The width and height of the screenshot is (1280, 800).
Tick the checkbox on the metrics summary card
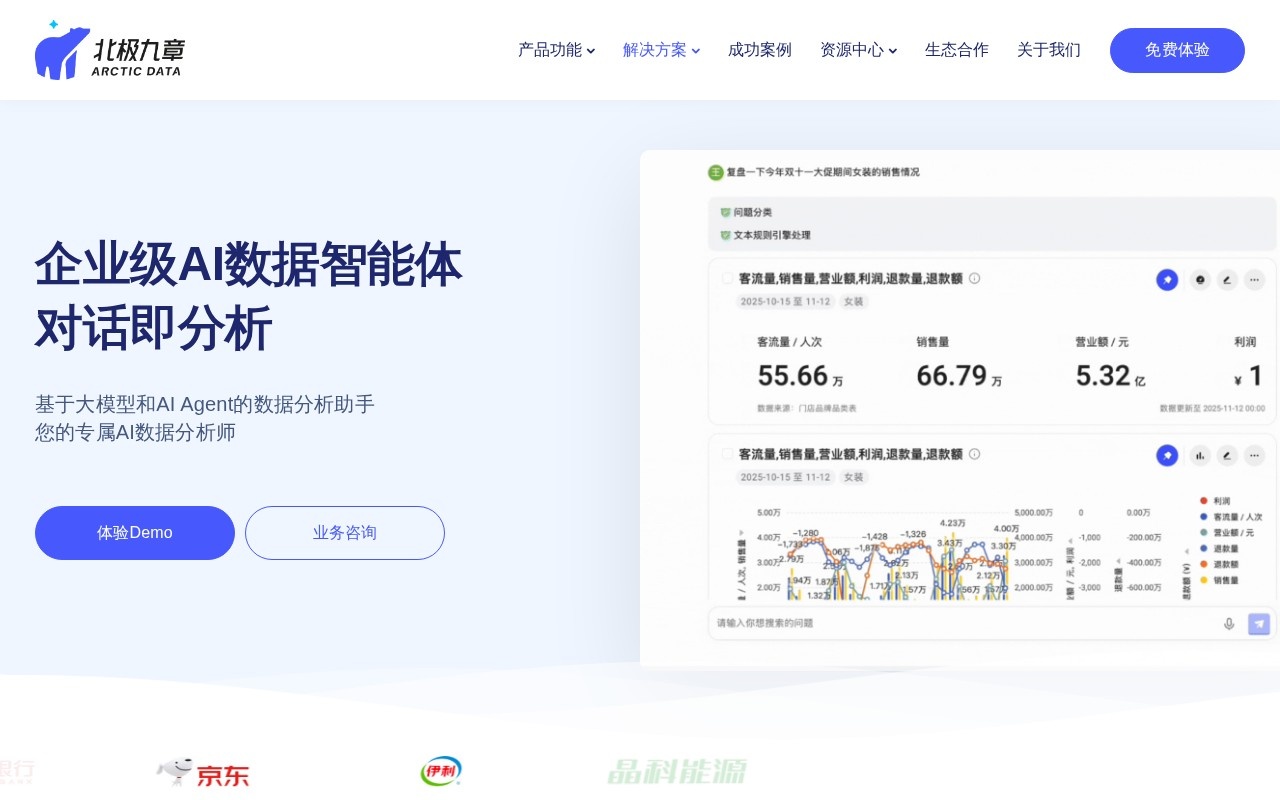[727, 279]
